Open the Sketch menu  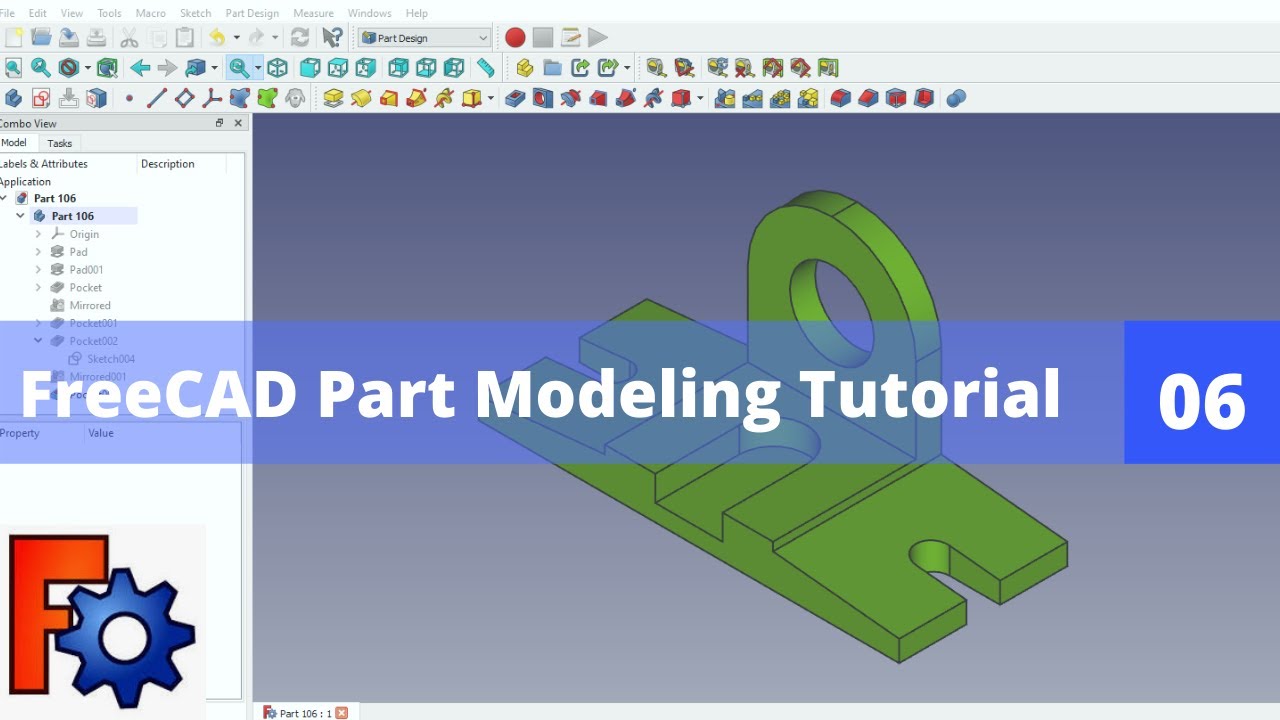coord(195,13)
